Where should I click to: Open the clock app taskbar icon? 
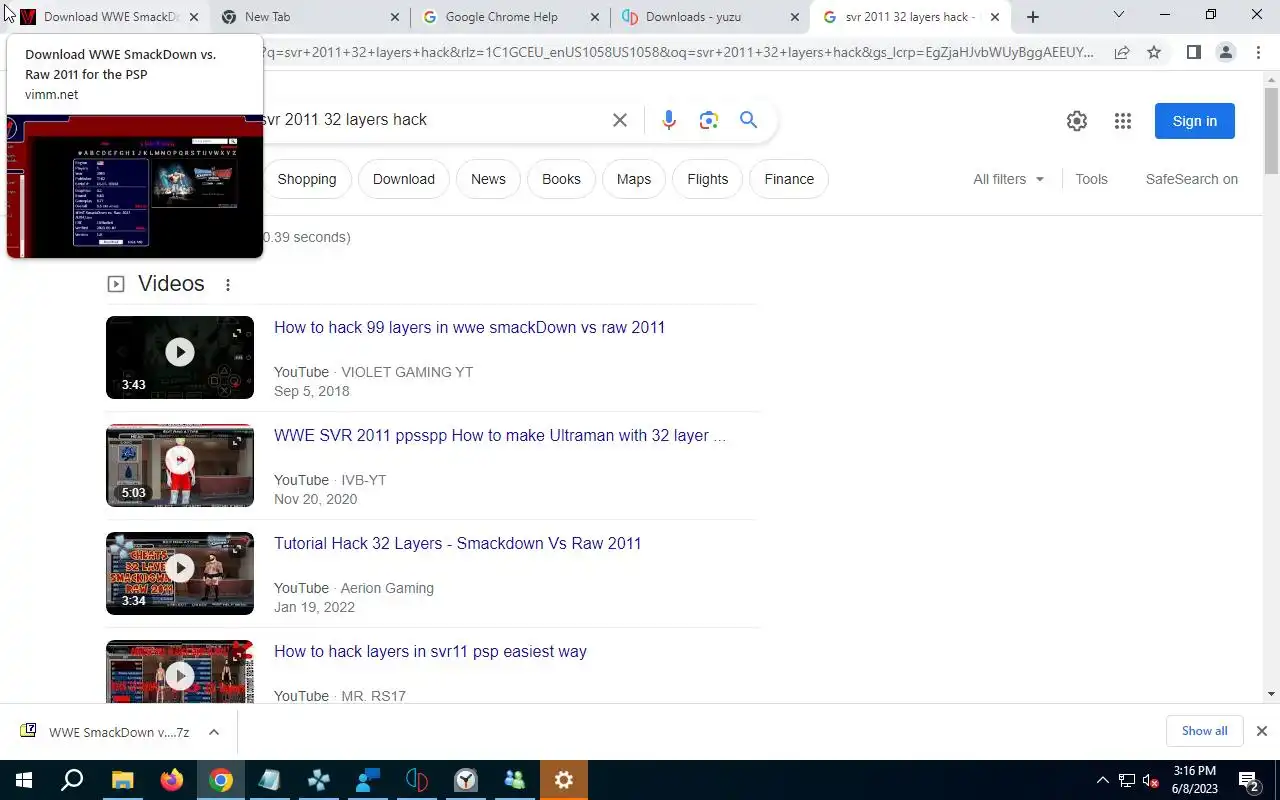coord(466,780)
